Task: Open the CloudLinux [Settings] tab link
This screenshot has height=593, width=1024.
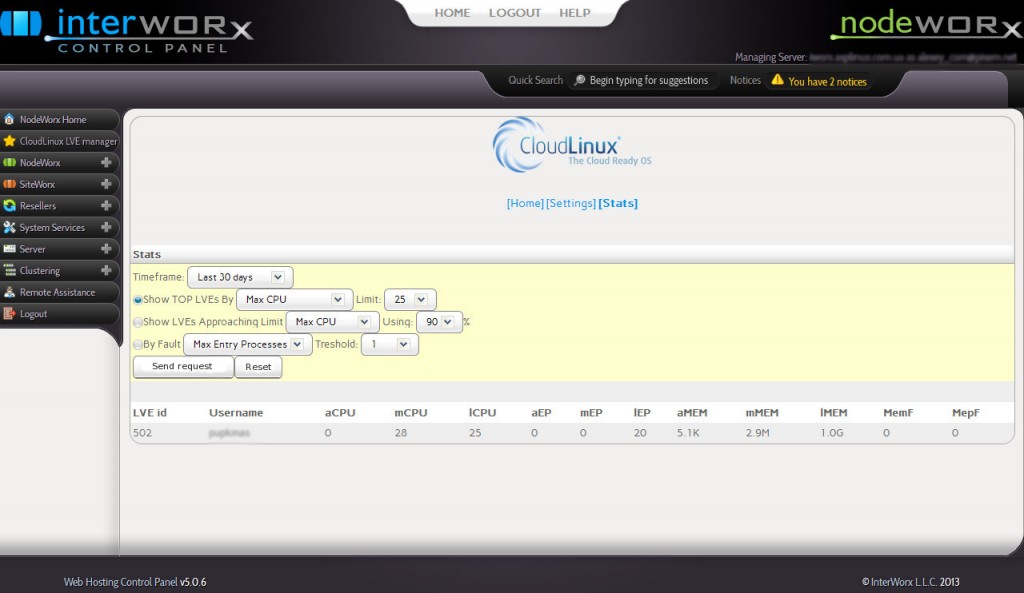Action: [571, 203]
